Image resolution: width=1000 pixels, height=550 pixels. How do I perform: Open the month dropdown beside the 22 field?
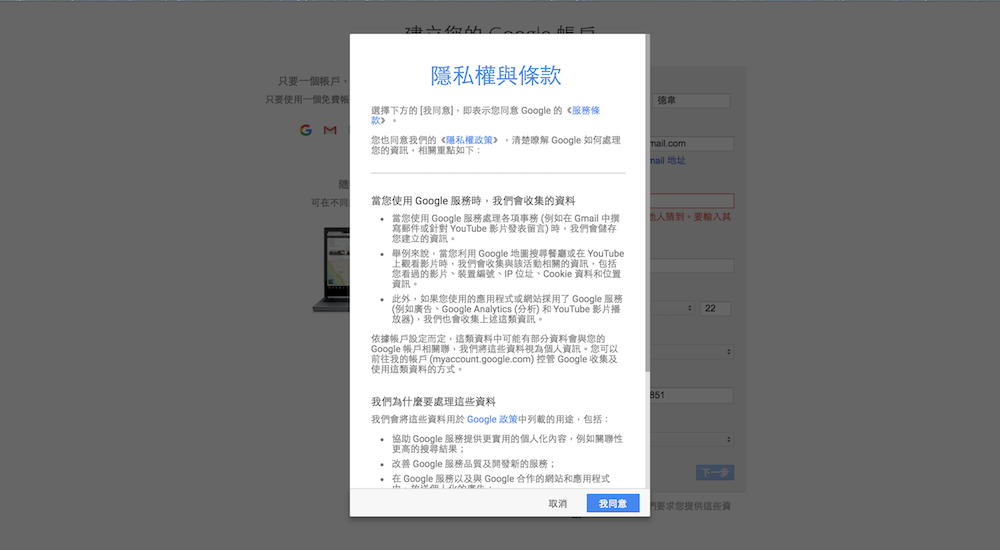coord(672,308)
